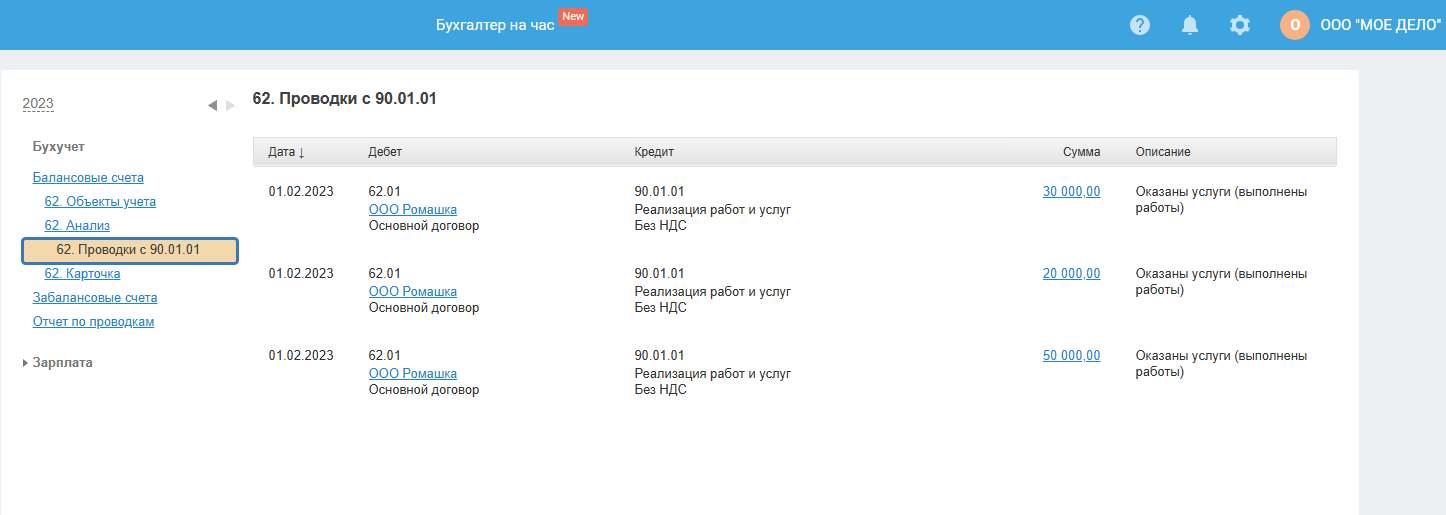Click the New badge by Бухгалтер на час
The width and height of the screenshot is (1446, 515).
click(573, 16)
